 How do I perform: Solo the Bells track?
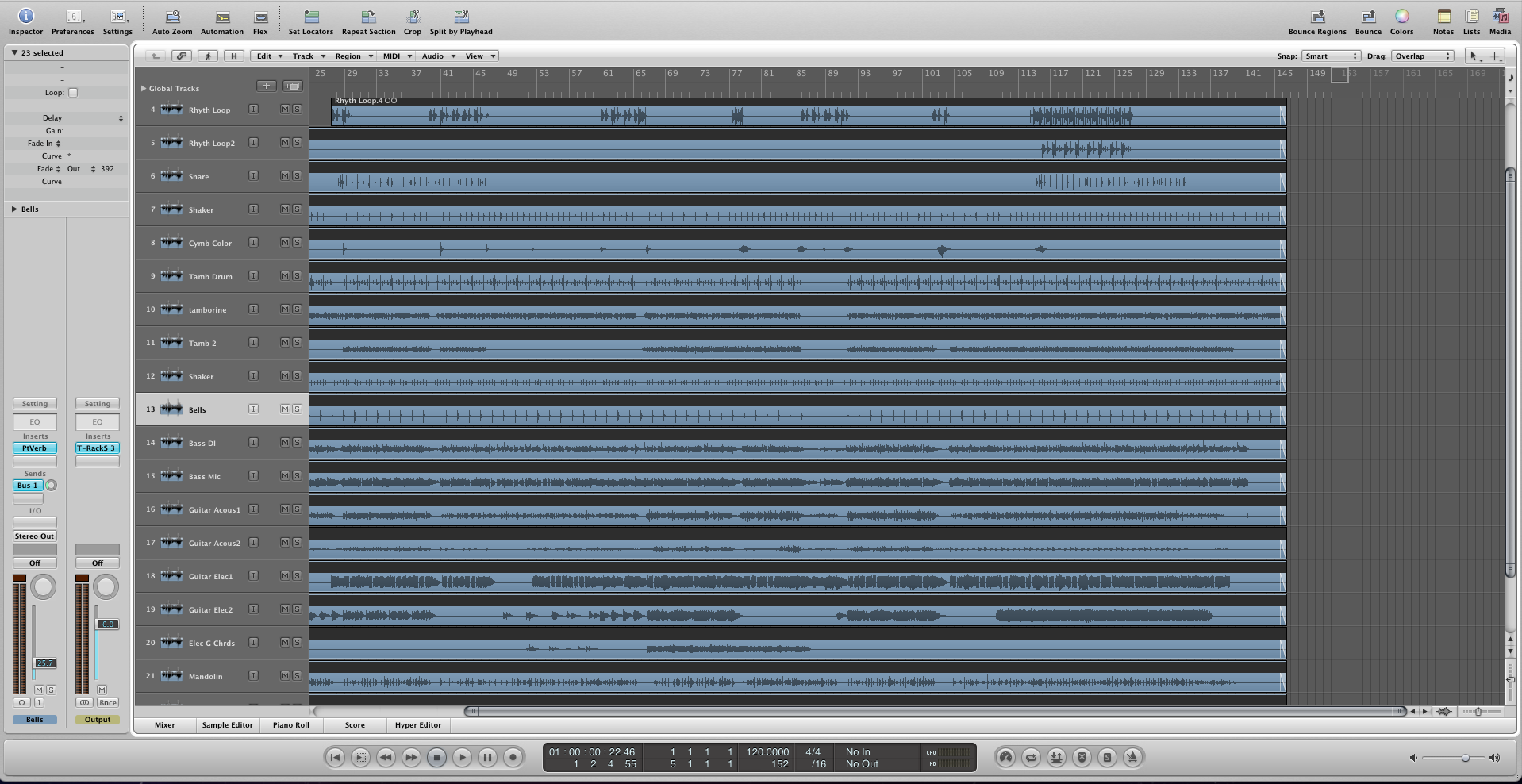297,409
